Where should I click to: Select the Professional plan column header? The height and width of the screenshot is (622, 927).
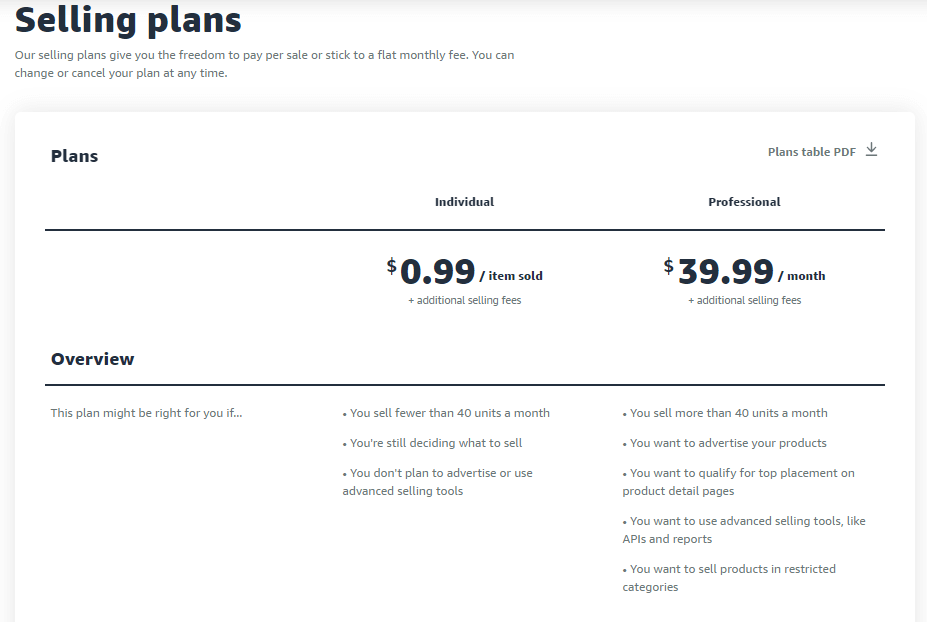(x=744, y=202)
